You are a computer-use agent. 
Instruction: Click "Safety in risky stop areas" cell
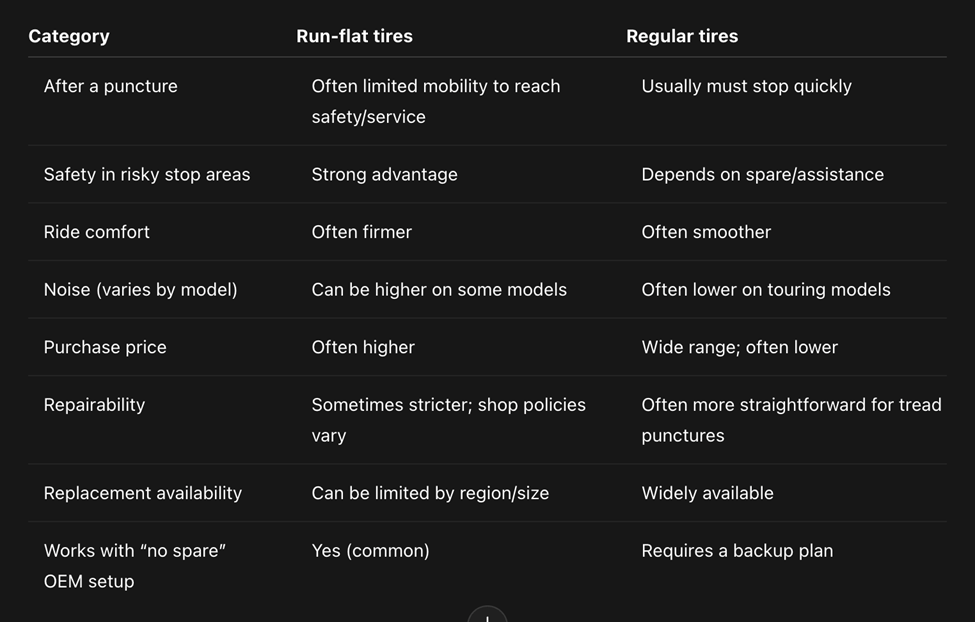[x=147, y=174]
